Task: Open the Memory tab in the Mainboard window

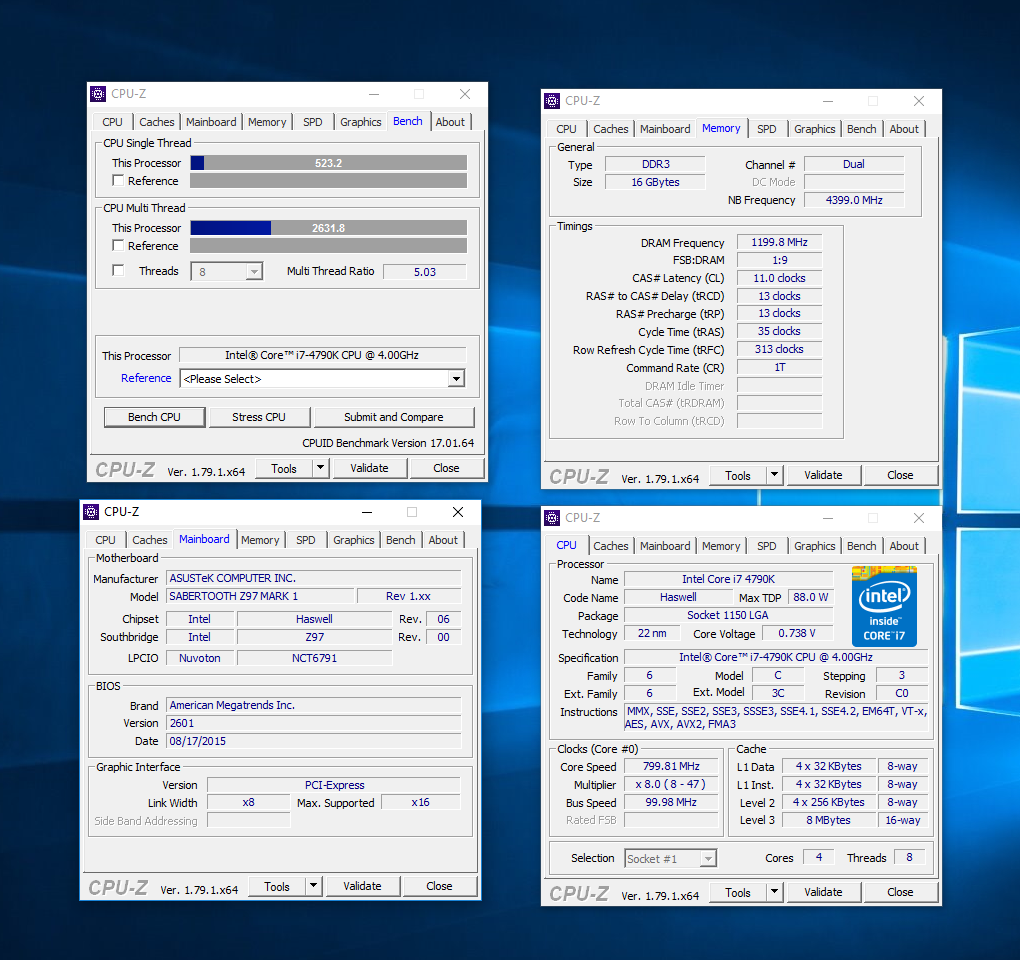Action: click(x=260, y=540)
